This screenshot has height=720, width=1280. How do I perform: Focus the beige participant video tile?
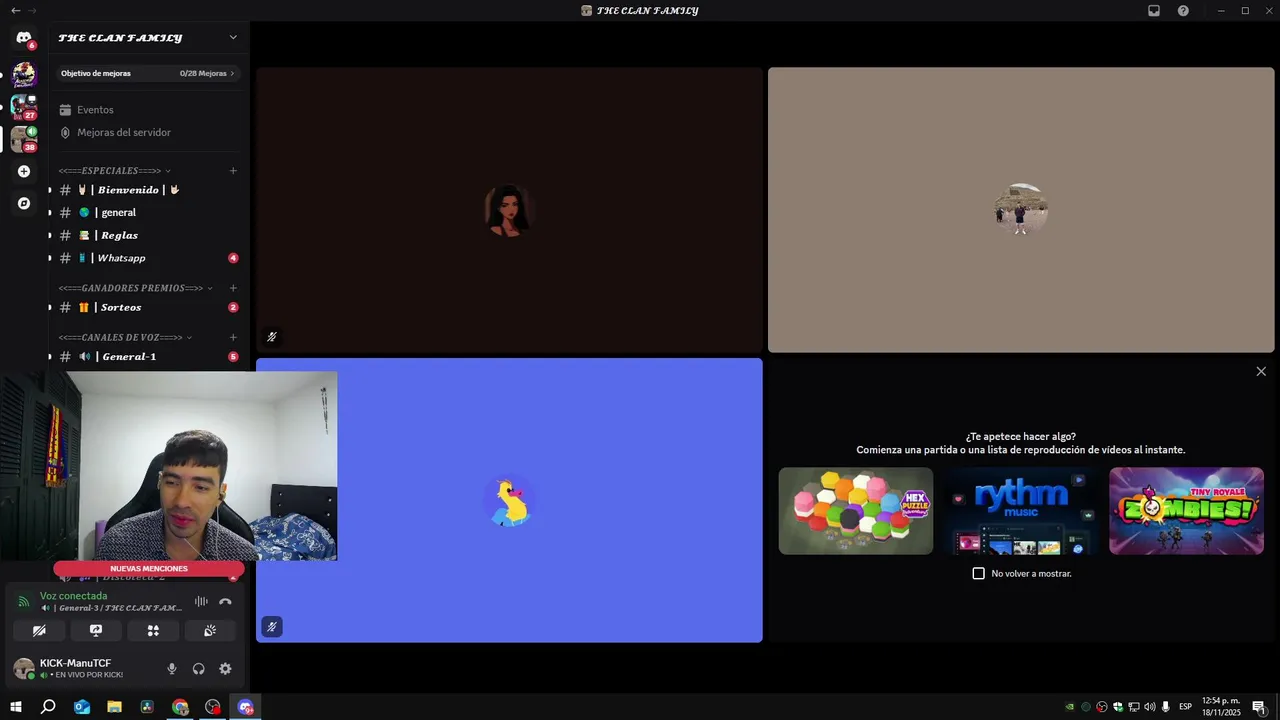pos(1021,210)
